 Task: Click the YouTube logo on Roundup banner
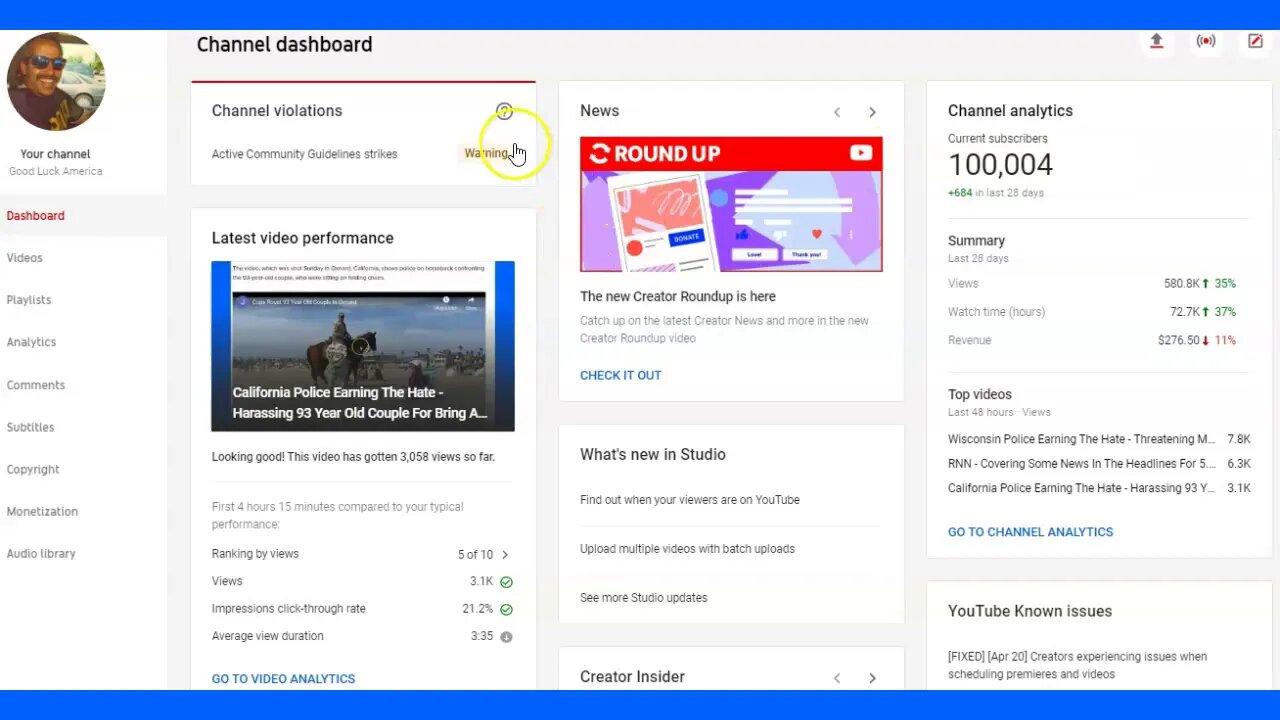[x=861, y=153]
